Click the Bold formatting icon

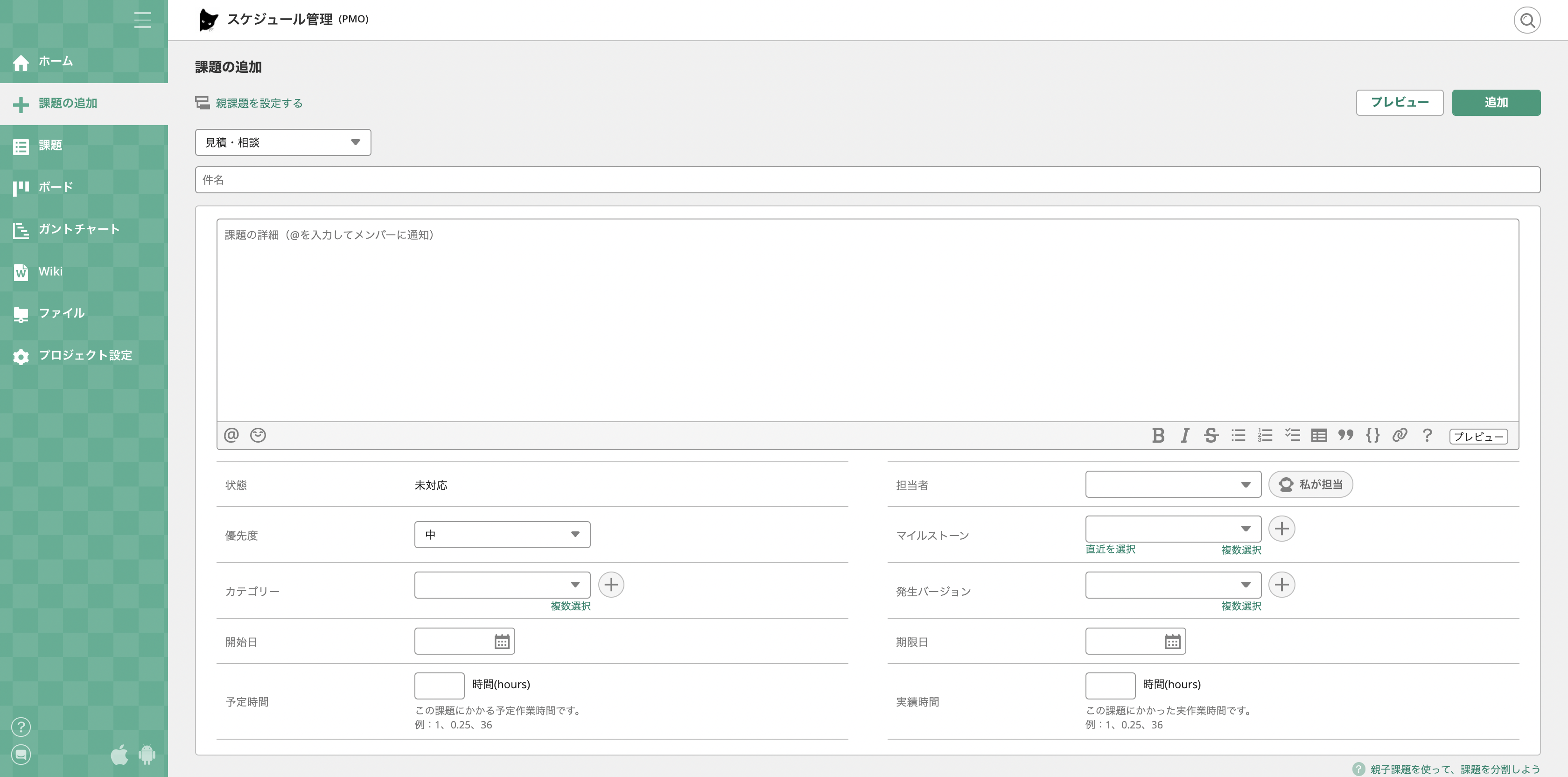click(1158, 435)
